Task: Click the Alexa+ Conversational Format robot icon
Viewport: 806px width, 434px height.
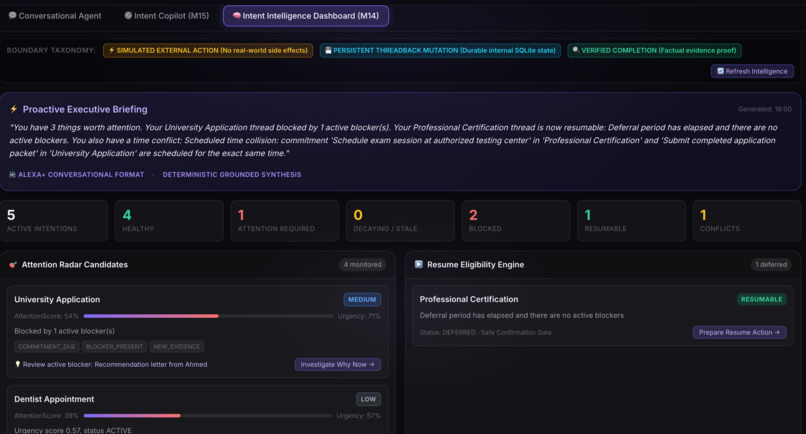Action: pos(12,175)
